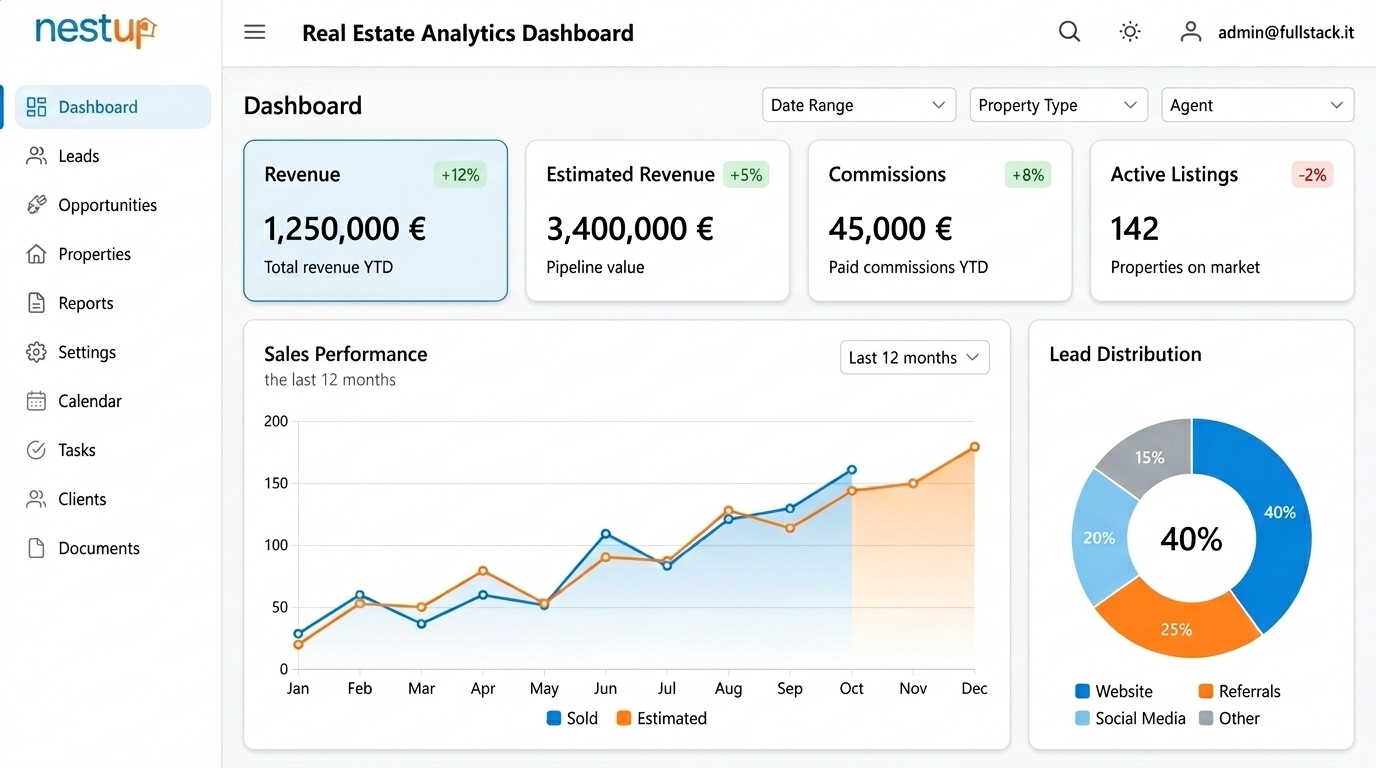Click the +5% estimated revenue badge

[x=746, y=175]
